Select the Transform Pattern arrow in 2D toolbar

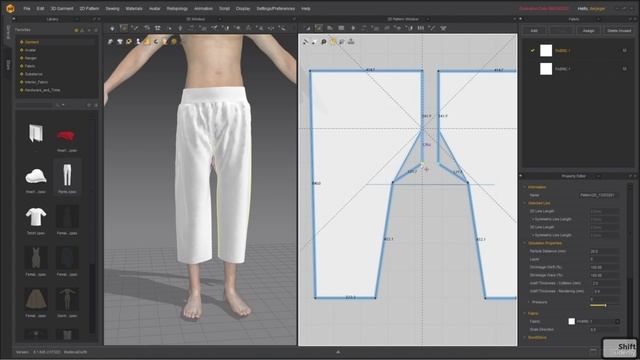(308, 28)
